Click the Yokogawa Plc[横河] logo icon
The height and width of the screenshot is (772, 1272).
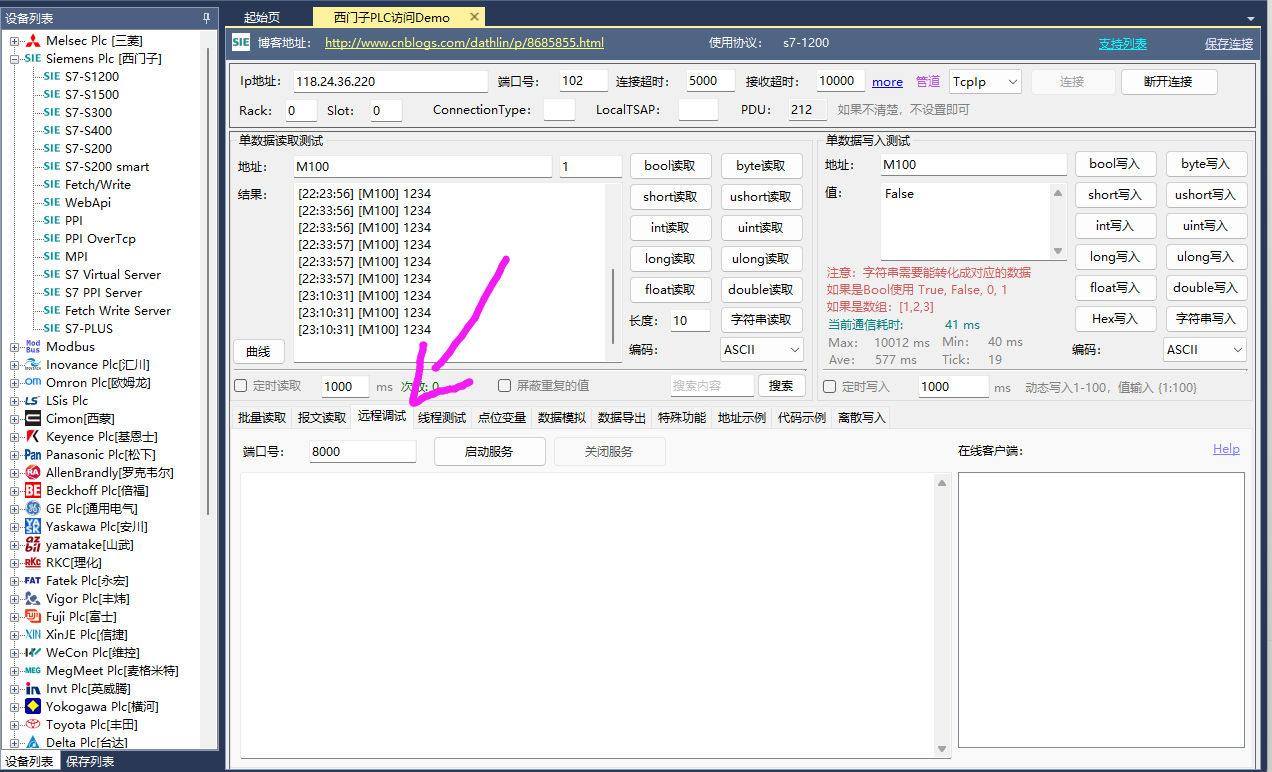coord(33,707)
